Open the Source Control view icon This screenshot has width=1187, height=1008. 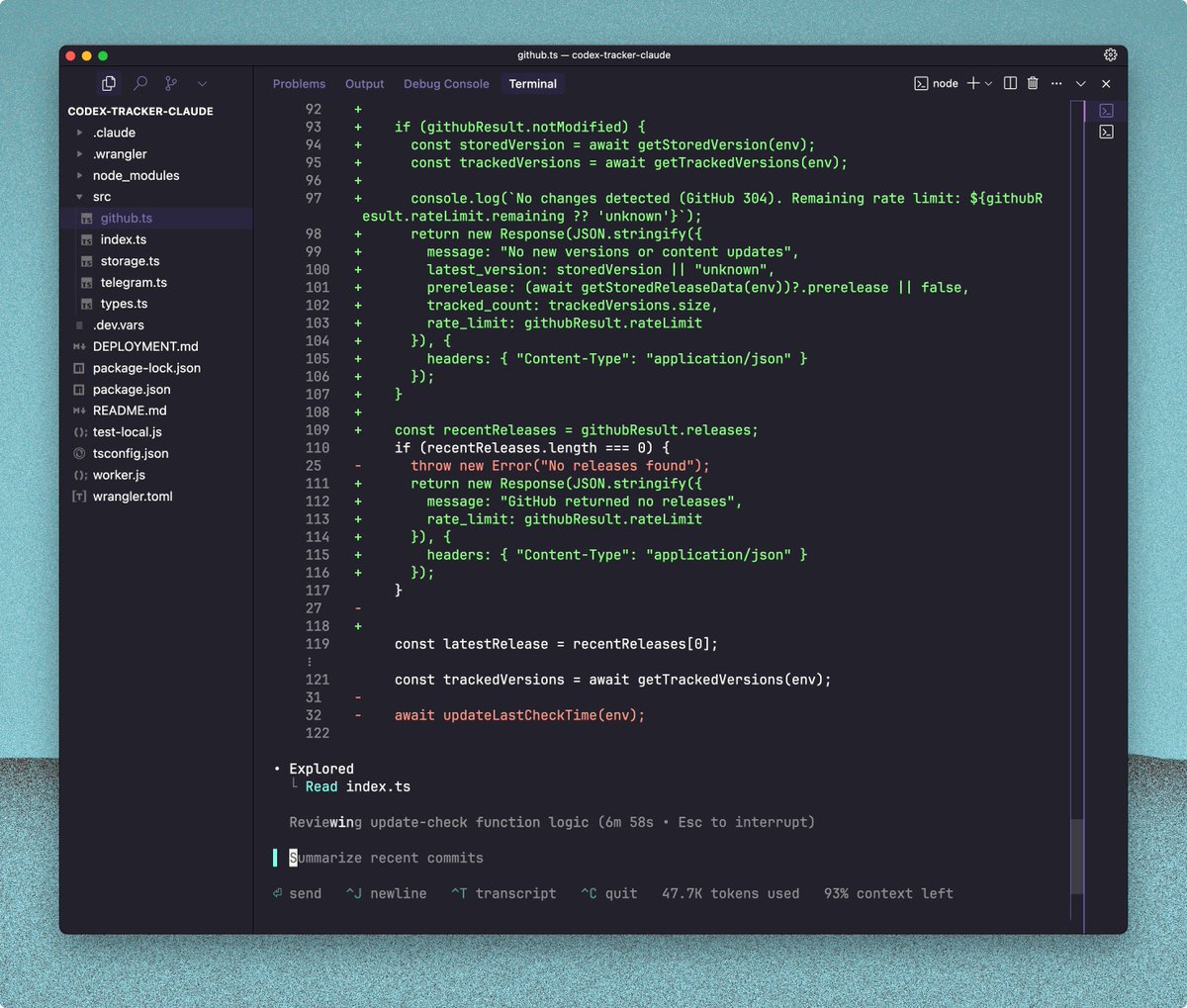(x=171, y=84)
